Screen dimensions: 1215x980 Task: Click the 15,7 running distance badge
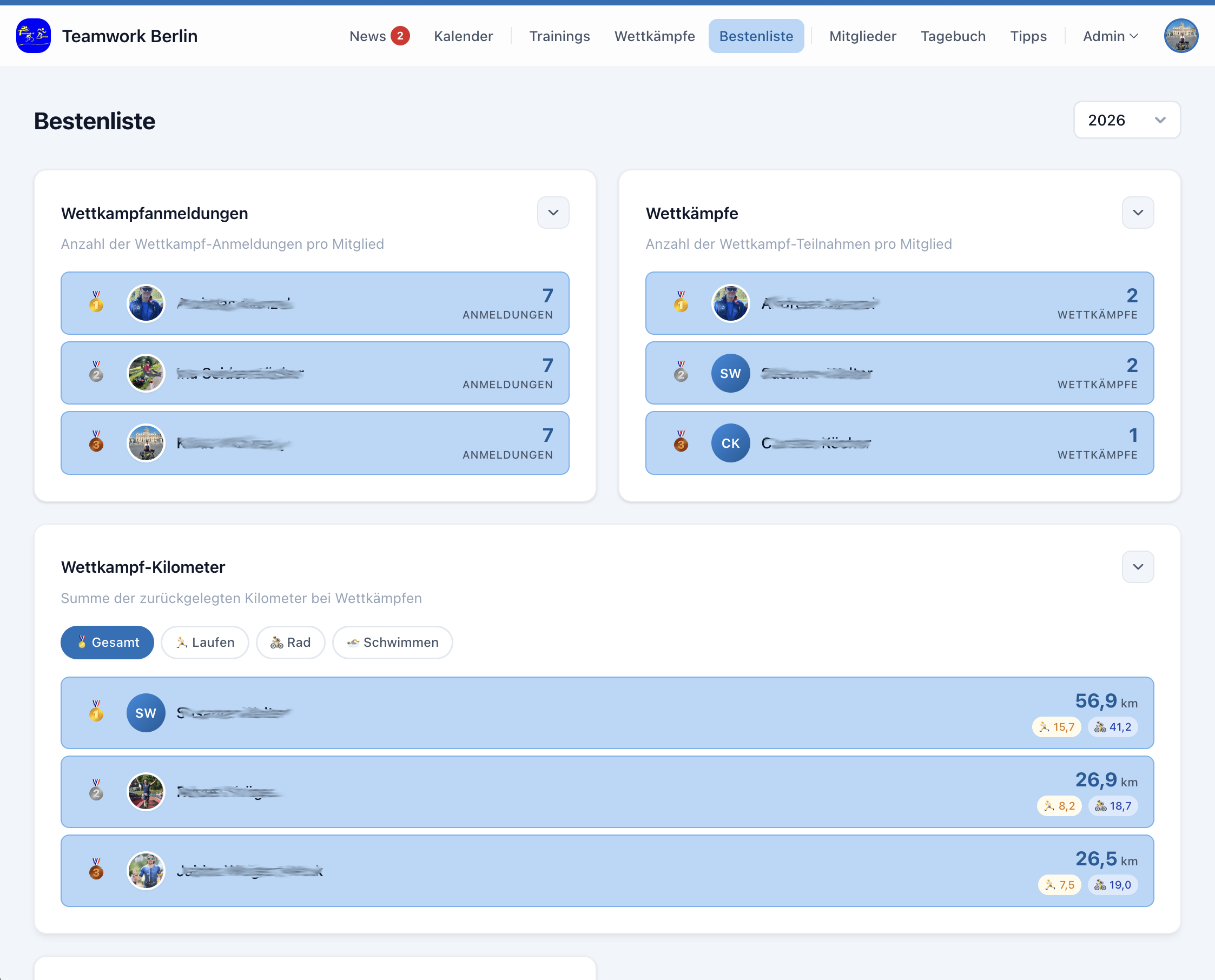1056,727
